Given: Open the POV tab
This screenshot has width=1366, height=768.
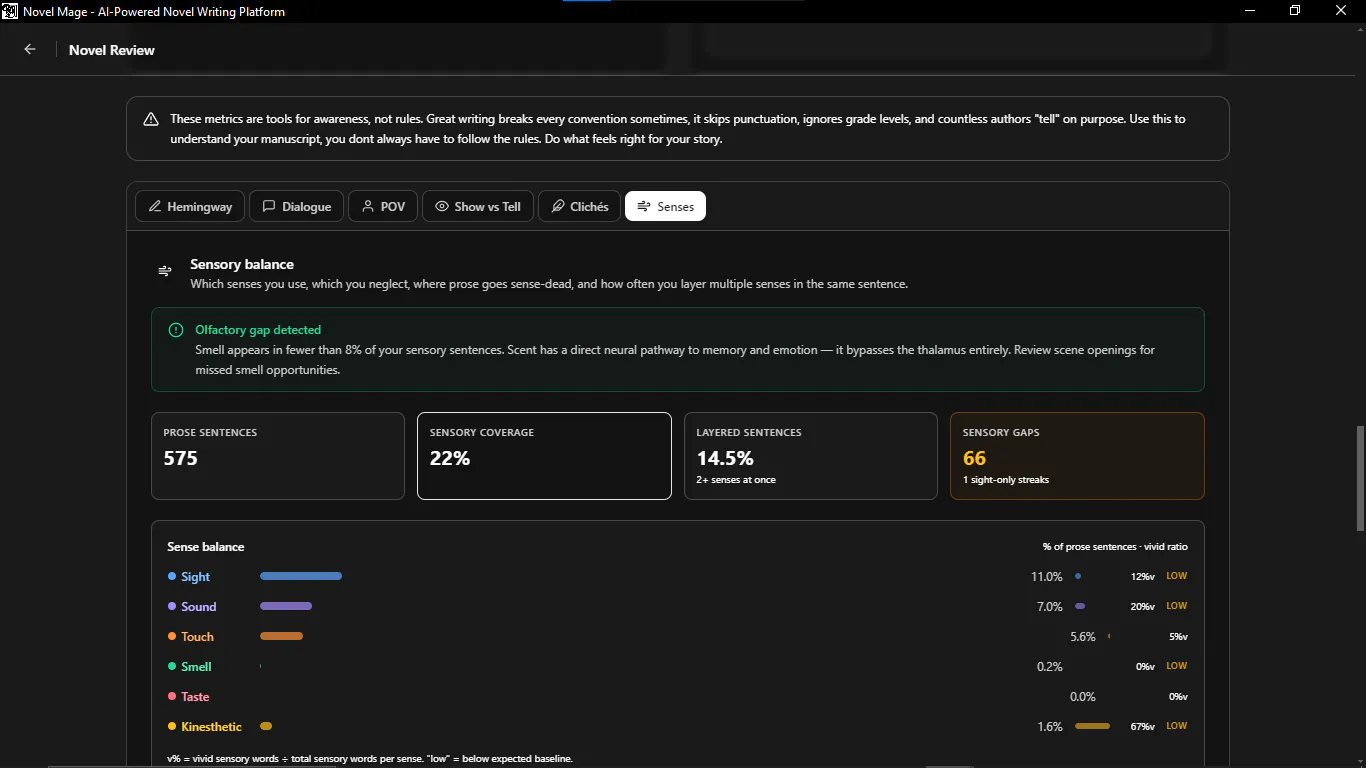Looking at the screenshot, I should pos(383,206).
